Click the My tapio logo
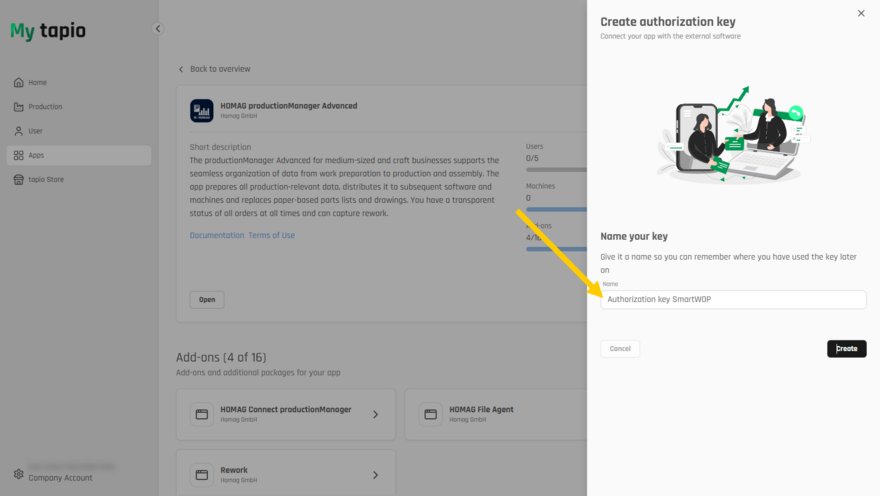This screenshot has width=880, height=496. tap(48, 30)
